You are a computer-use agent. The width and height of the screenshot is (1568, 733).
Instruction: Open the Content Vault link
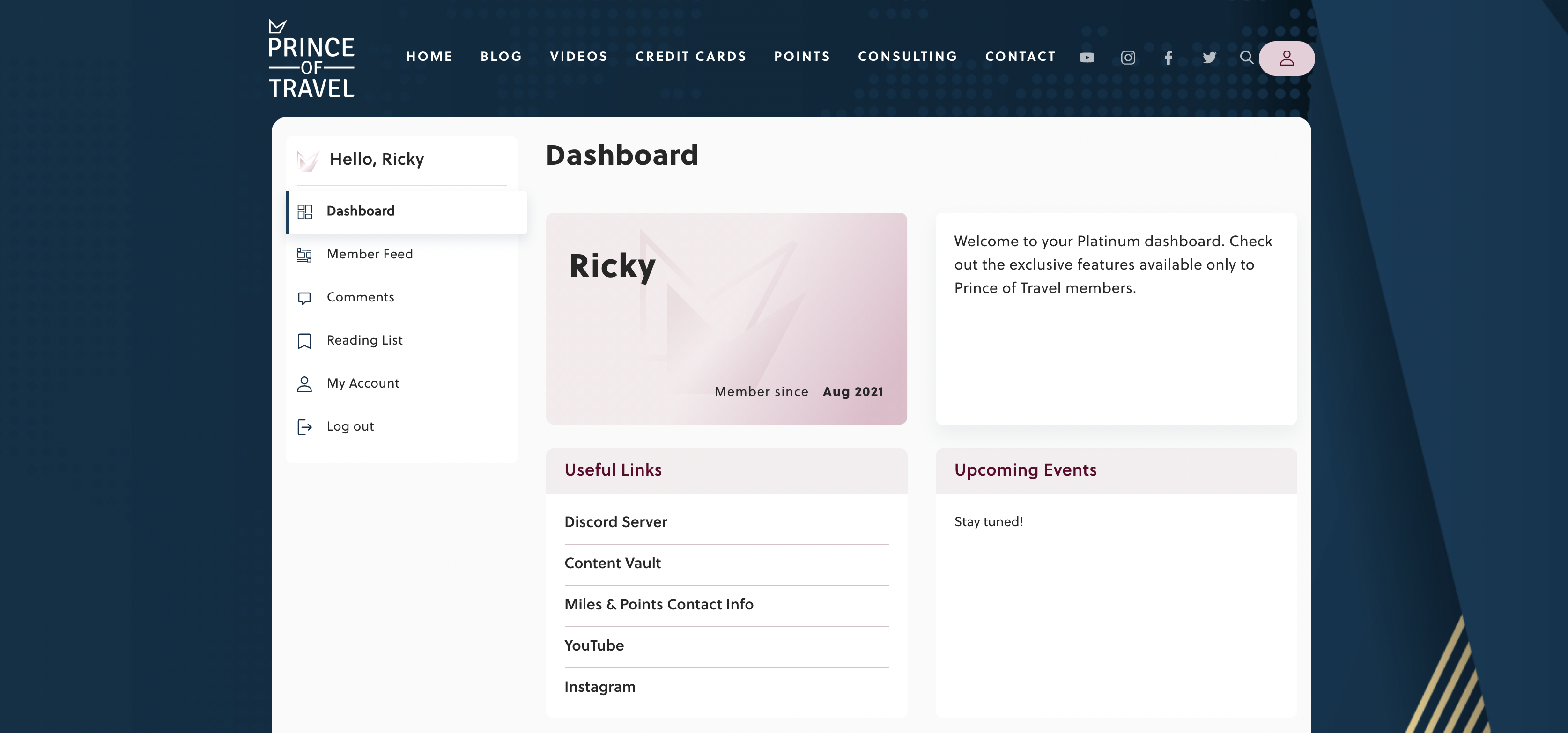(x=612, y=563)
